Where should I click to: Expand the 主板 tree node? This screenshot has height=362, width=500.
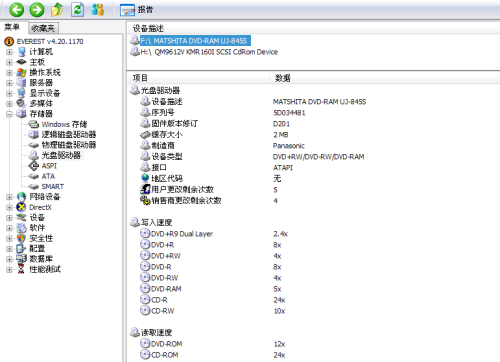tap(9, 62)
